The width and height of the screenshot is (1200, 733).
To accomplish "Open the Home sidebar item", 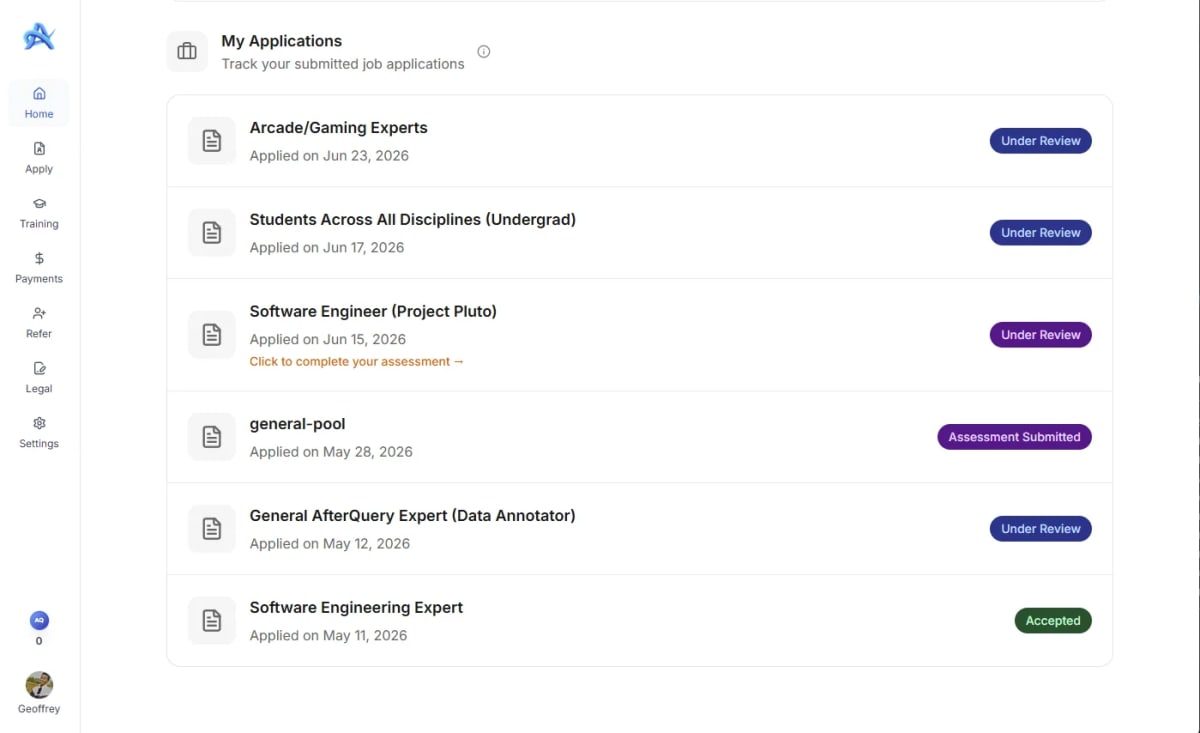I will (39, 102).
